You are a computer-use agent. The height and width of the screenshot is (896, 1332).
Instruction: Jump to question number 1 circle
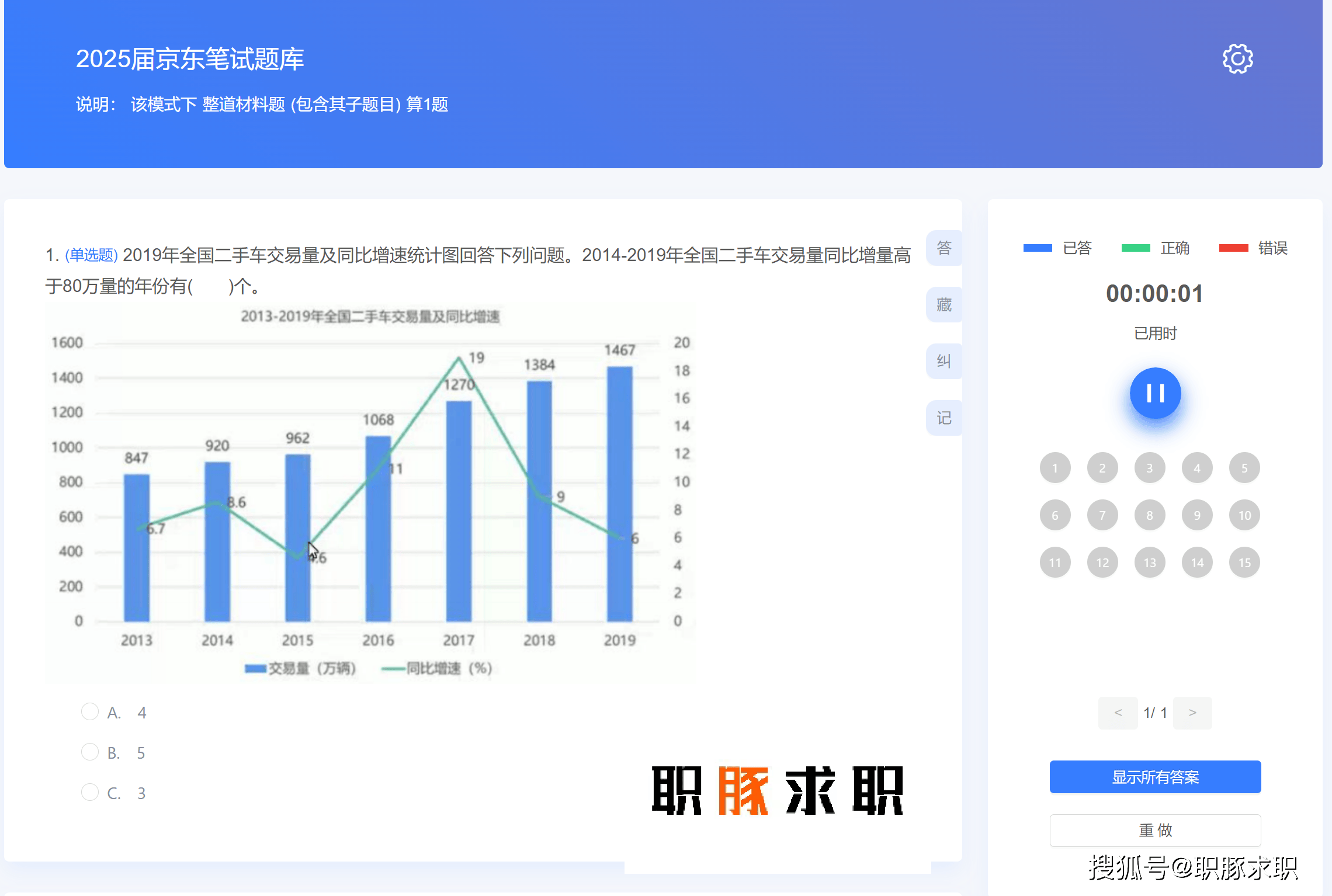[x=1054, y=468]
